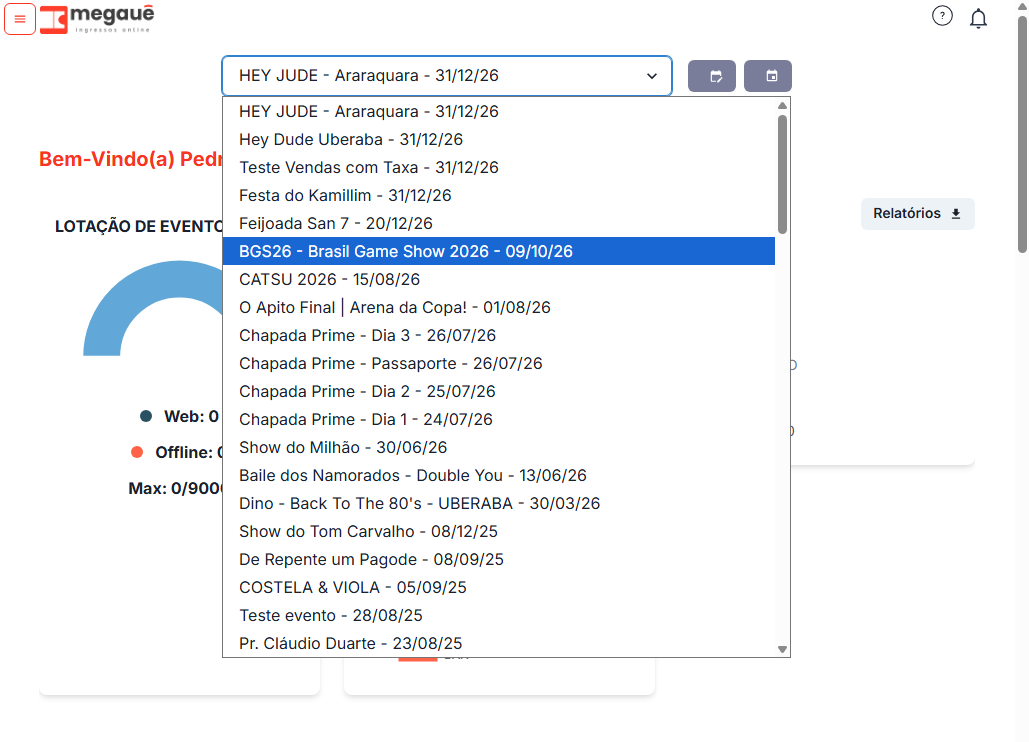Click the Max: 0/900 capacity text
Image resolution: width=1029 pixels, height=742 pixels.
[x=175, y=488]
